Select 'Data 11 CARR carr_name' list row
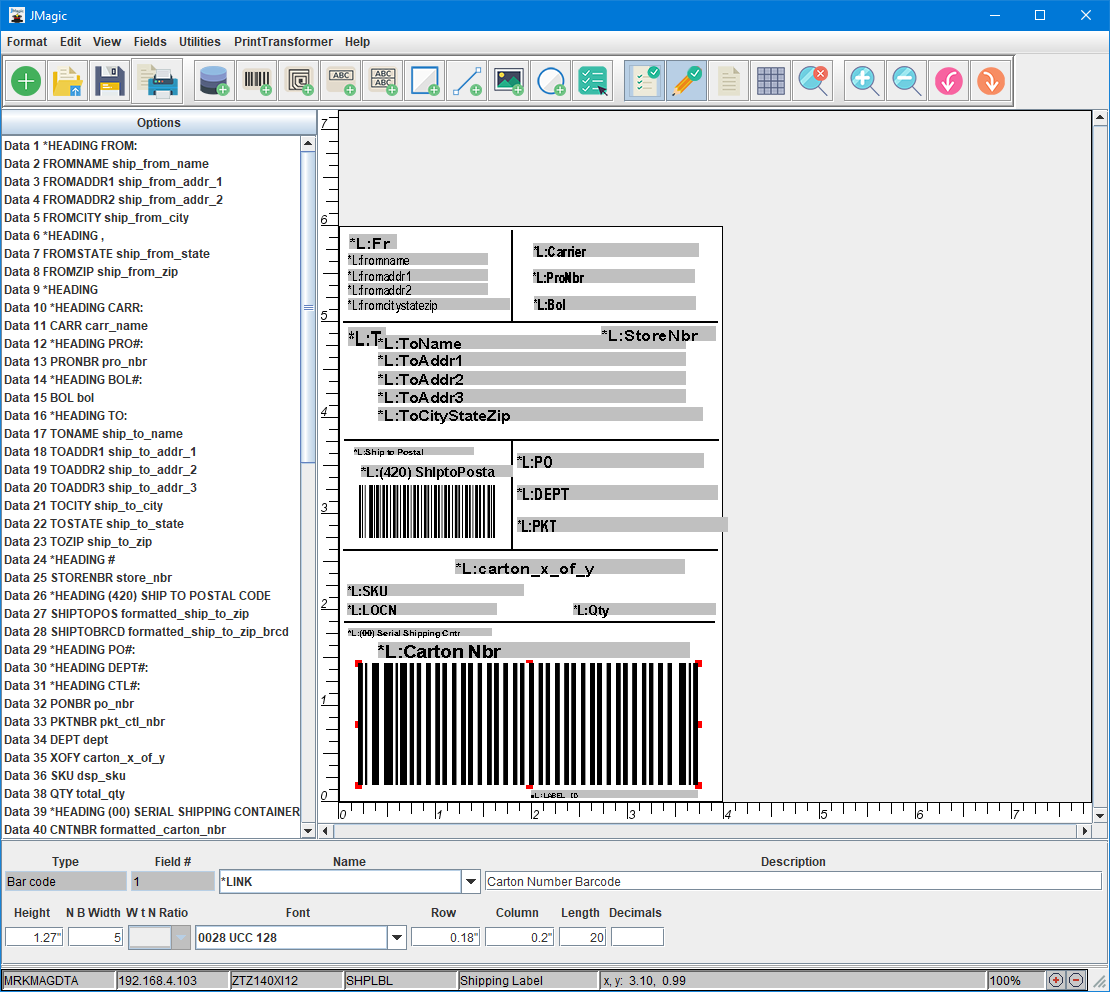Viewport: 1110px width, 992px height. pyautogui.click(x=151, y=326)
